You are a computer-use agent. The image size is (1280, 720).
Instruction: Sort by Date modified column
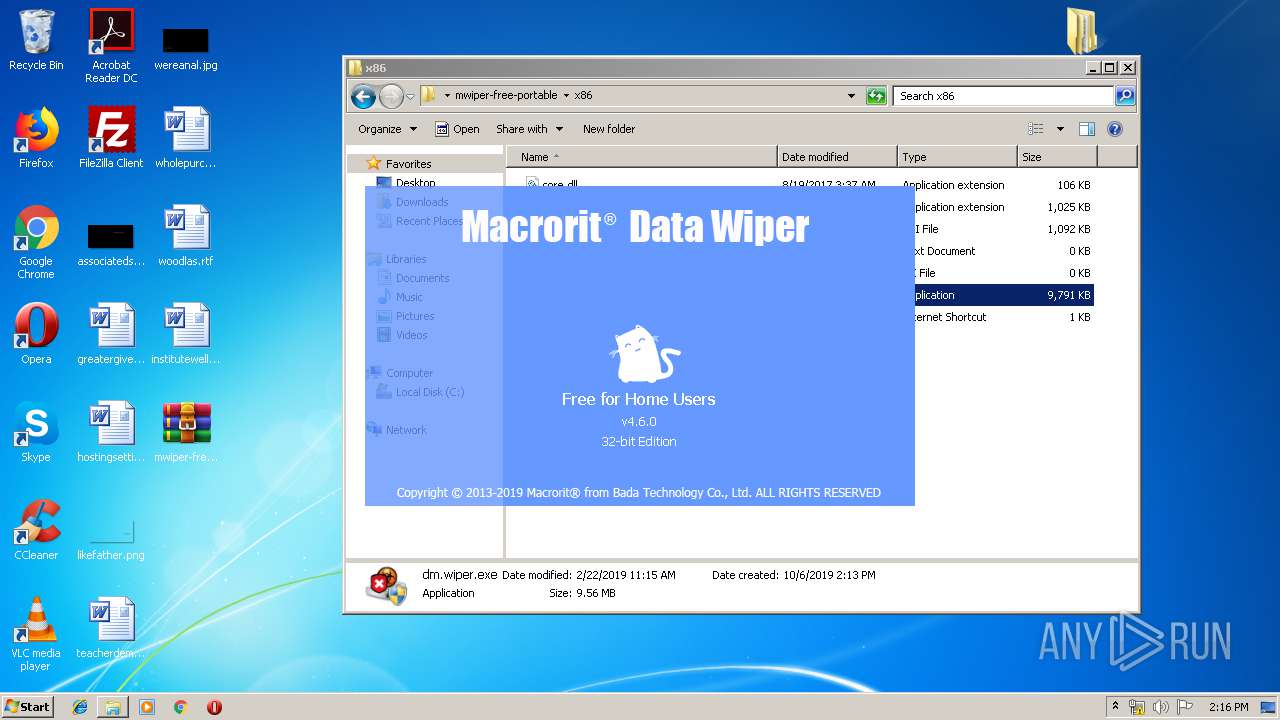[x=837, y=157]
